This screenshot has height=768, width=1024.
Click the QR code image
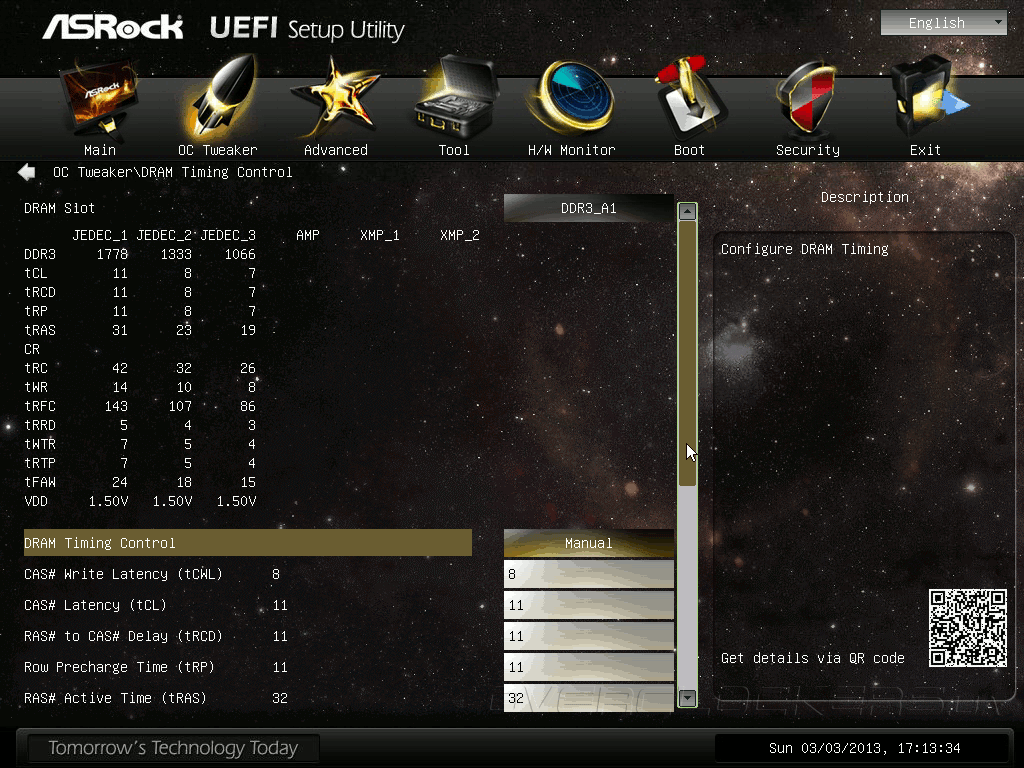(968, 628)
